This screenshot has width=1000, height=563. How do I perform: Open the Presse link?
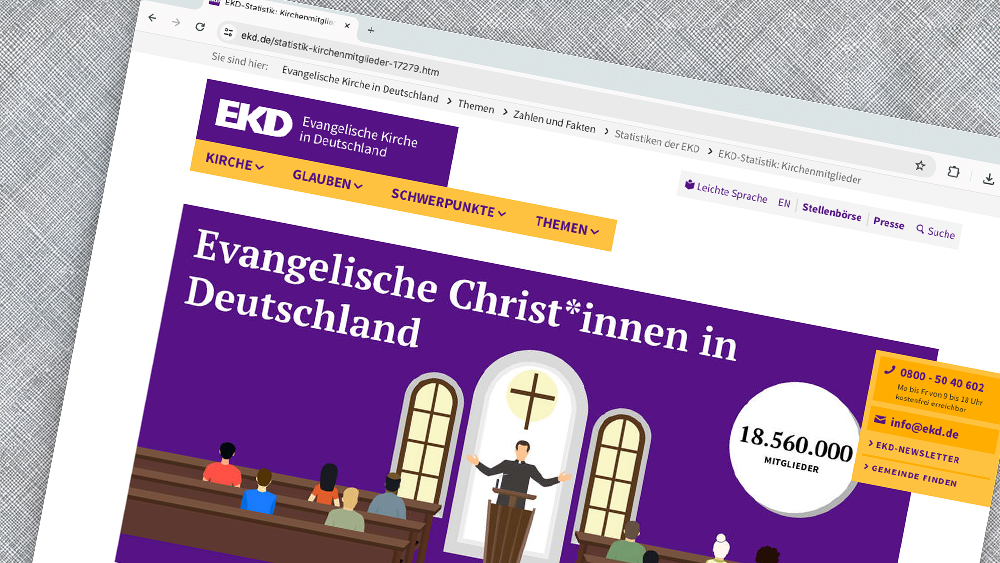coord(888,223)
